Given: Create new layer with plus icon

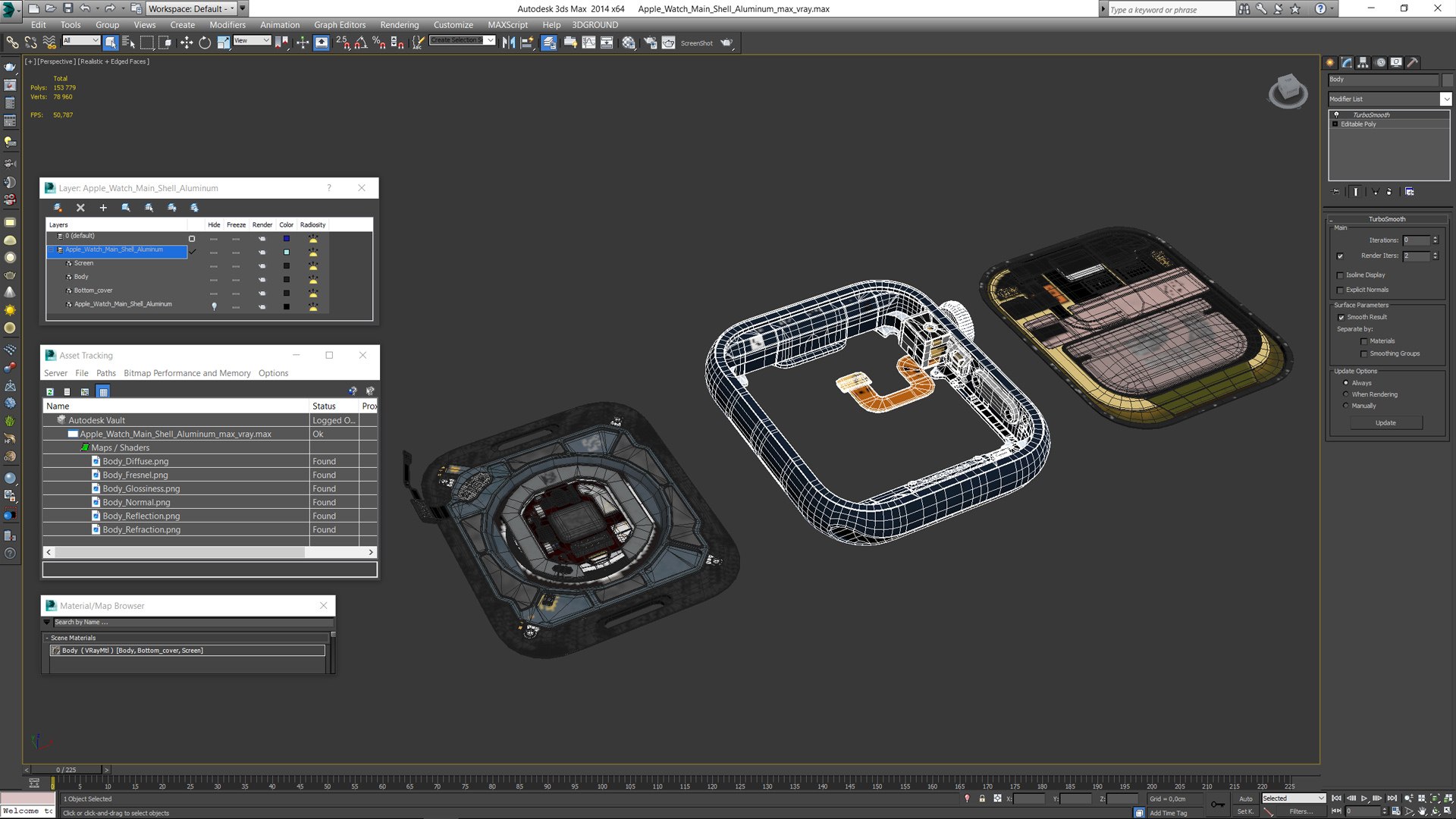Looking at the screenshot, I should pos(103,208).
